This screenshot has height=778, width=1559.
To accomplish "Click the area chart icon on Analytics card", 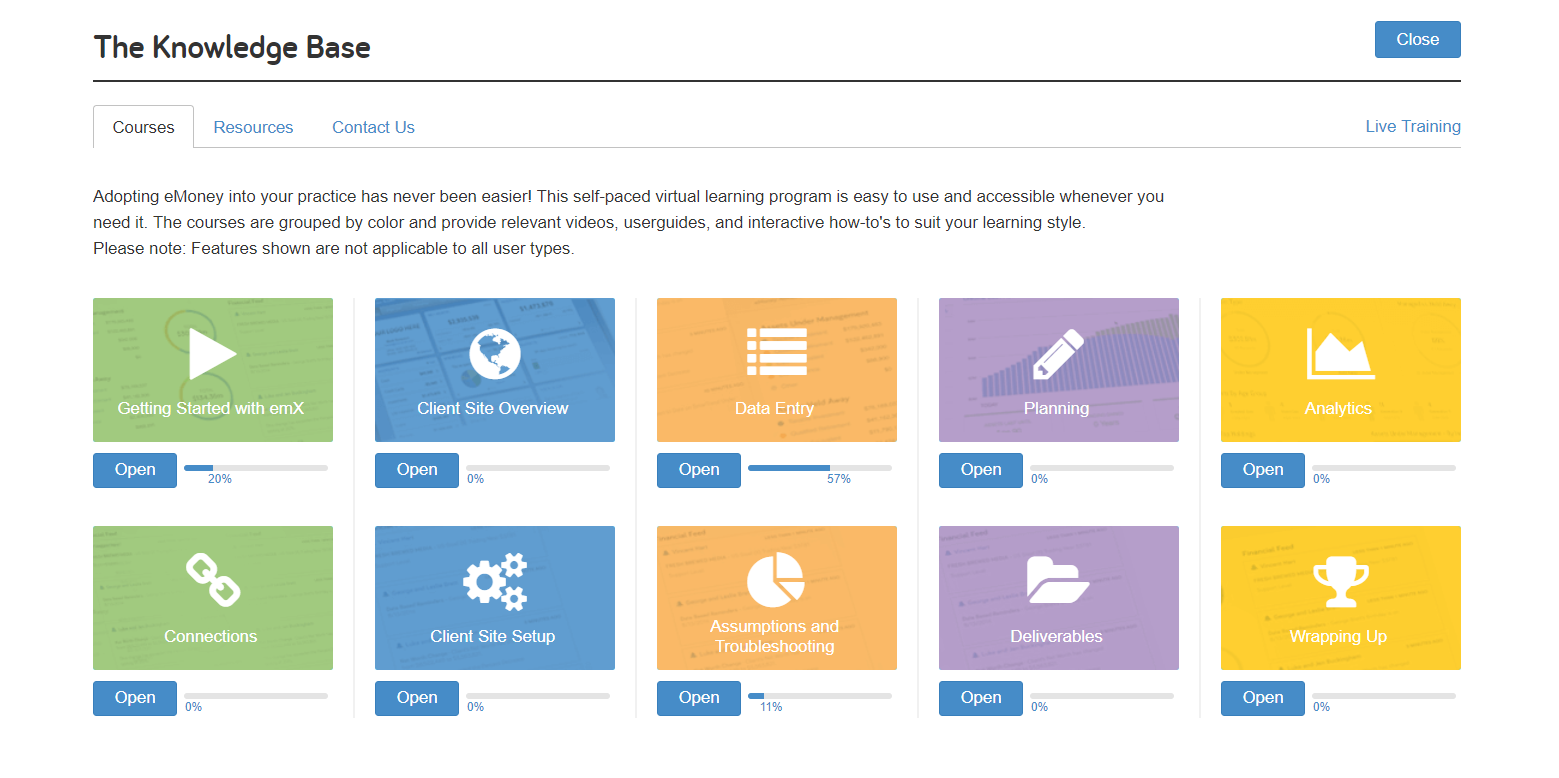I will pos(1340,354).
